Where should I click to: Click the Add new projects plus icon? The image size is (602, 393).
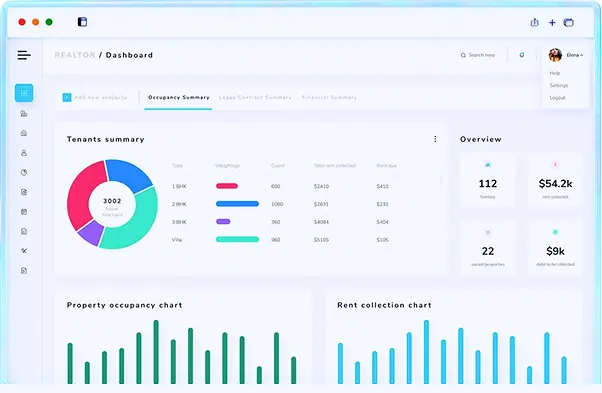pyautogui.click(x=67, y=97)
